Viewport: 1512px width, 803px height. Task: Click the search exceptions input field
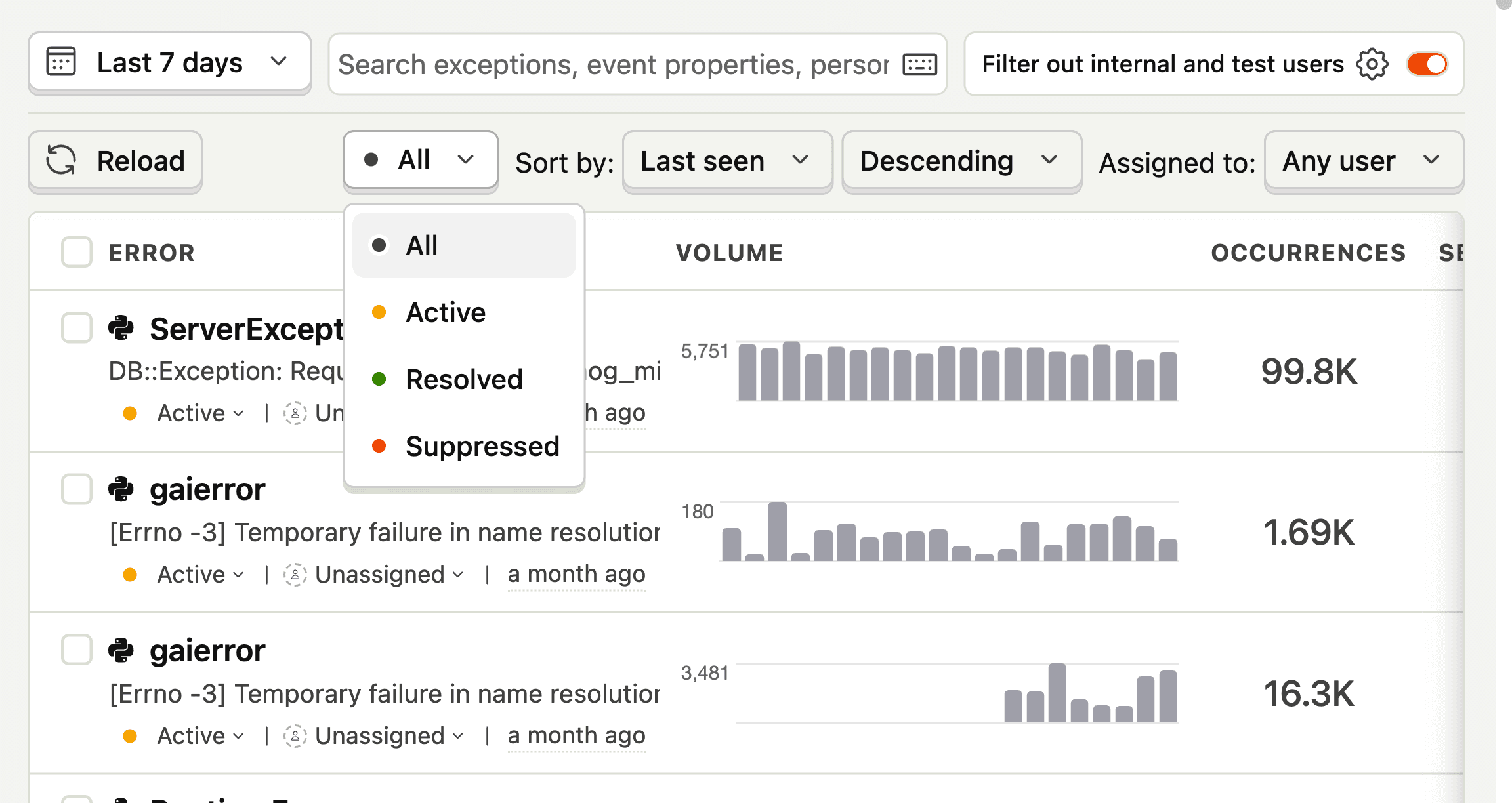614,64
